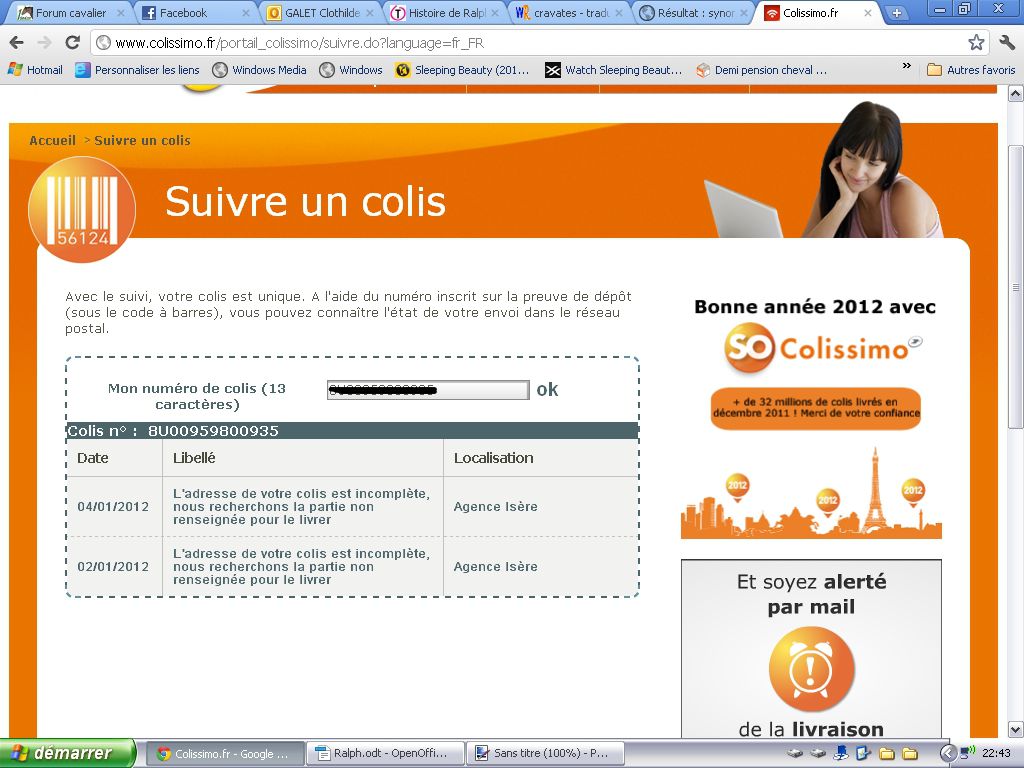This screenshot has height=768, width=1024.
Task: Reload the page with the refresh icon
Action: tap(72, 43)
